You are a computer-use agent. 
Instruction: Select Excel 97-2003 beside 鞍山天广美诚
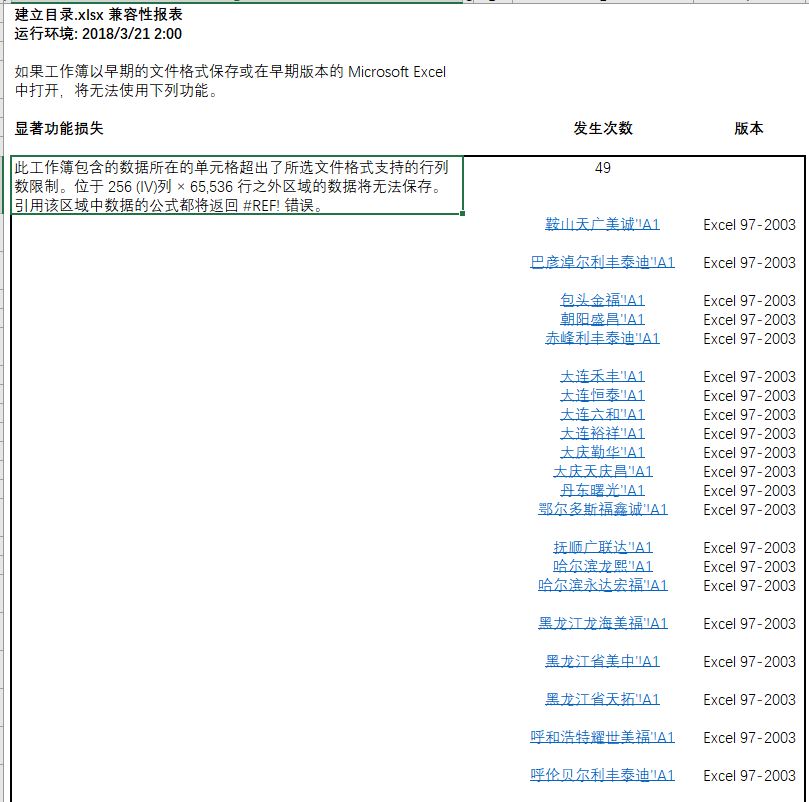[749, 225]
